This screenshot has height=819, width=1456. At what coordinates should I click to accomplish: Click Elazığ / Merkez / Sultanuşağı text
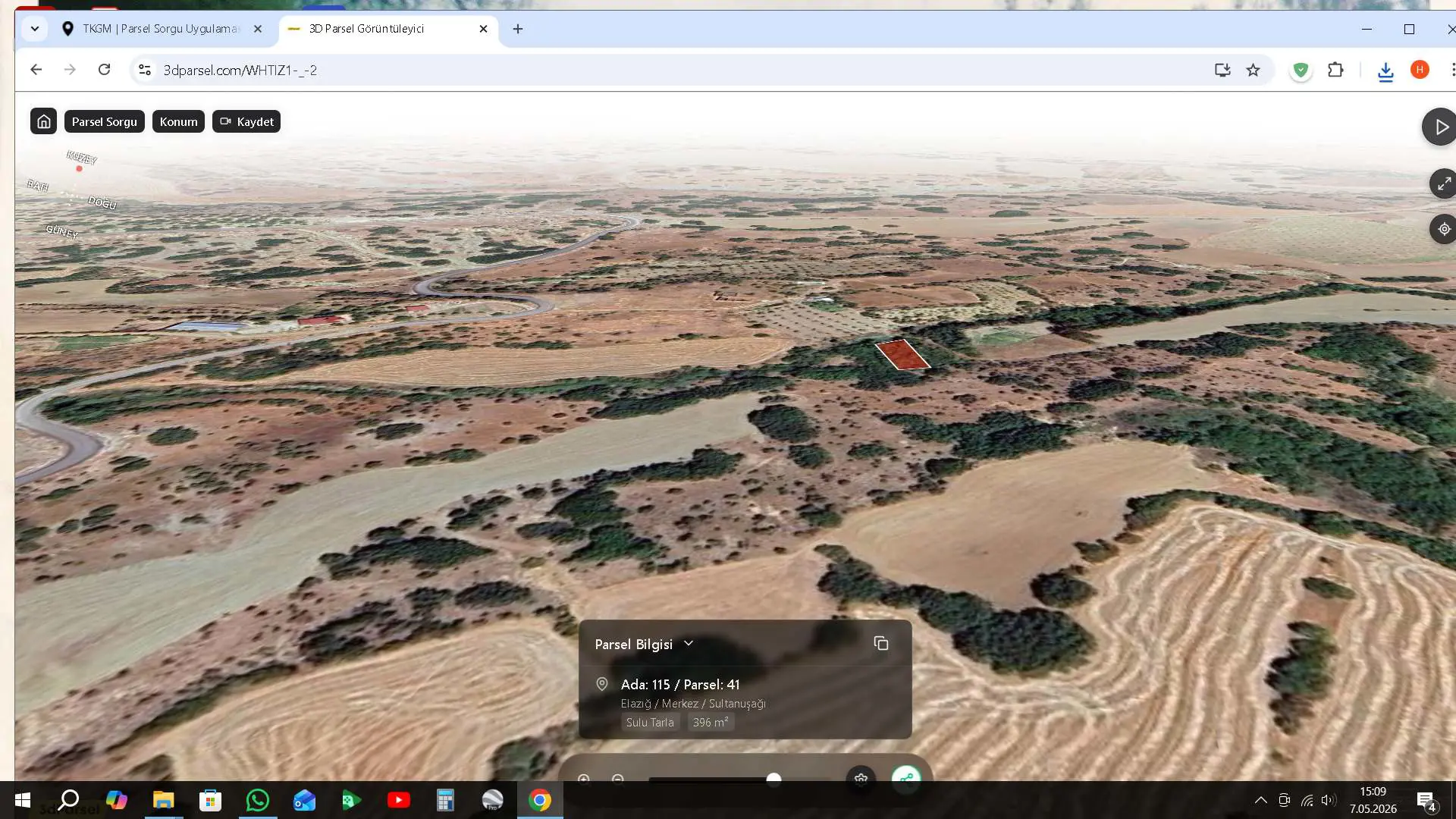[x=693, y=703]
